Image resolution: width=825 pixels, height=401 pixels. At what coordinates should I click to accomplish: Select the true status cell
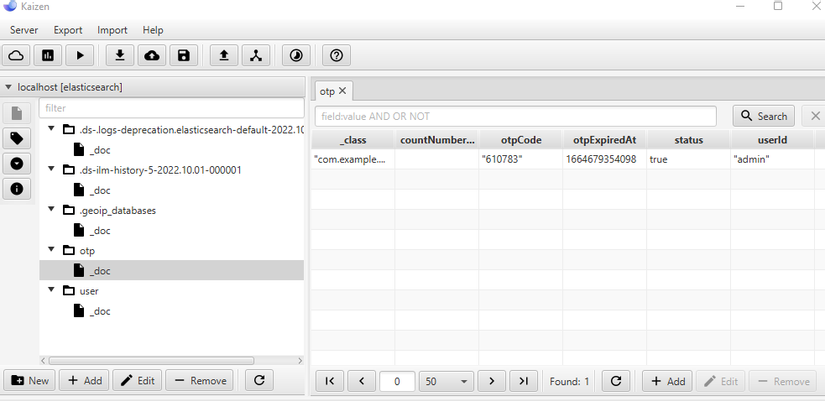[689, 159]
